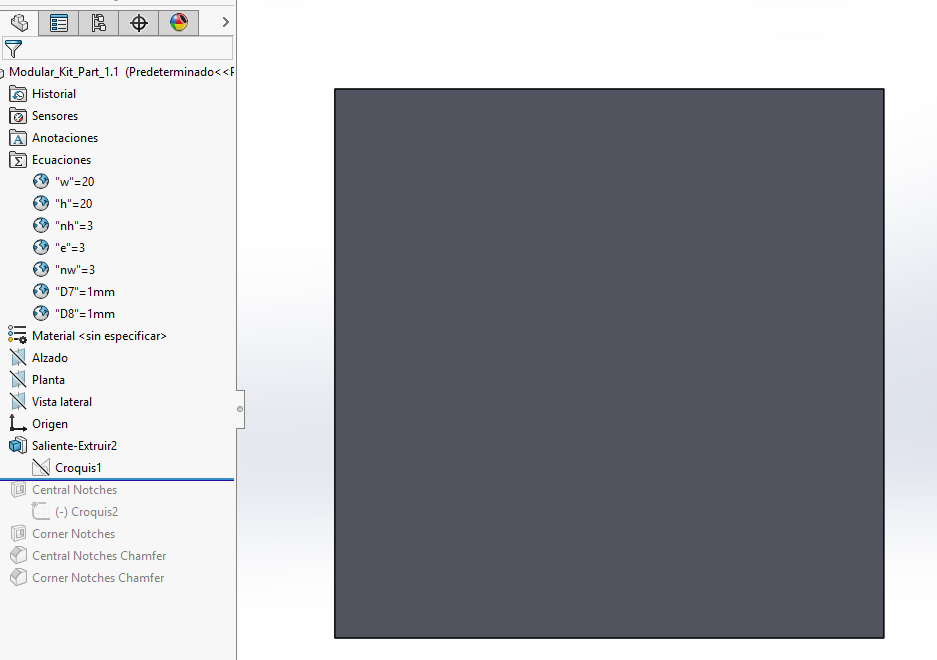Select Material <sin especificar> item
This screenshot has width=937, height=660.
[99, 336]
